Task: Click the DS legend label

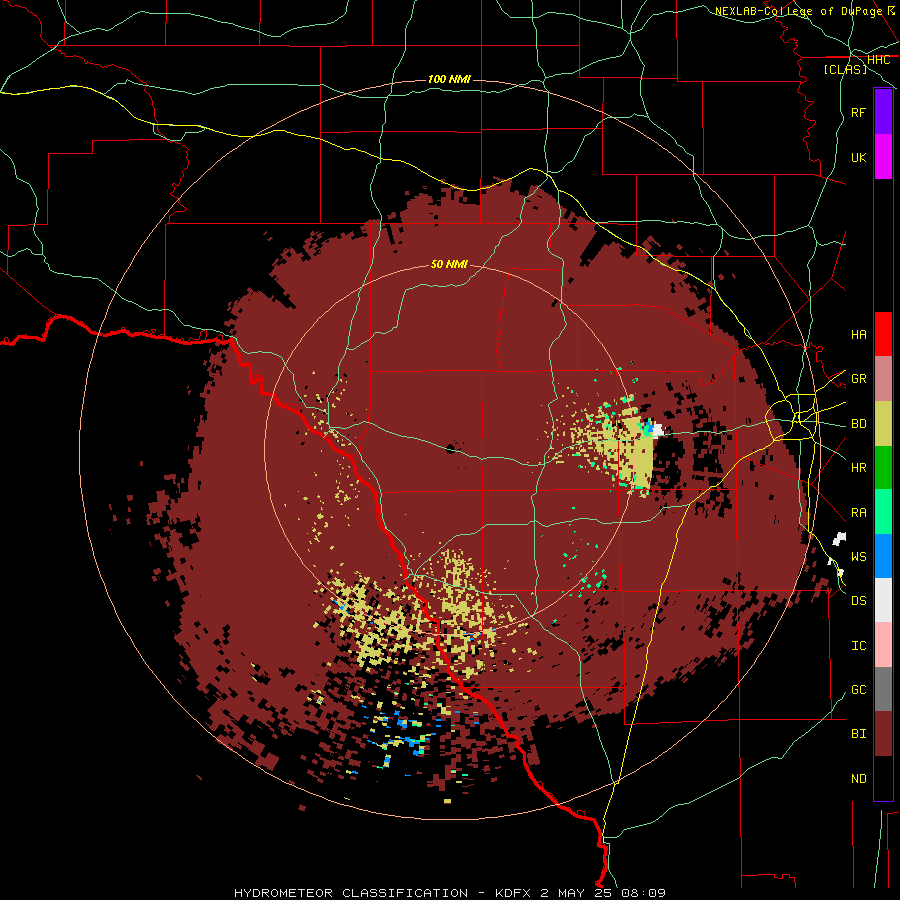Action: click(859, 601)
